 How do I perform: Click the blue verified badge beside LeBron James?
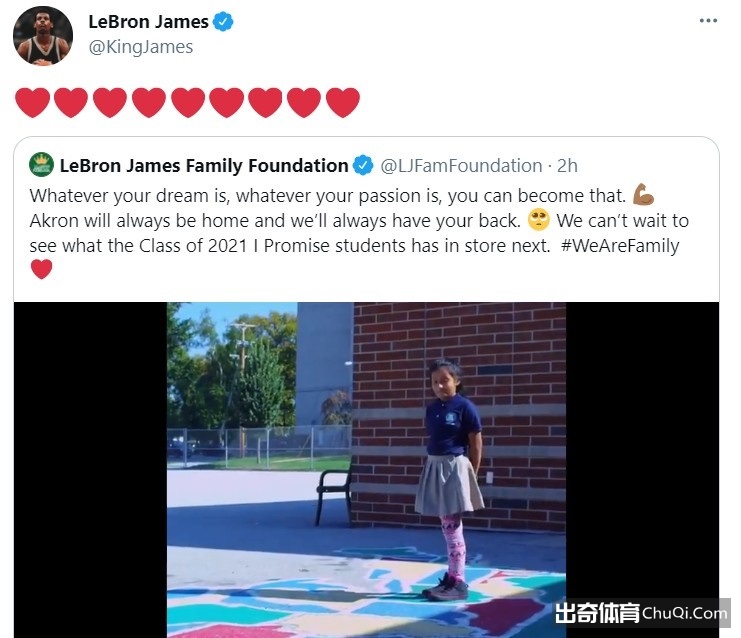pyautogui.click(x=223, y=22)
